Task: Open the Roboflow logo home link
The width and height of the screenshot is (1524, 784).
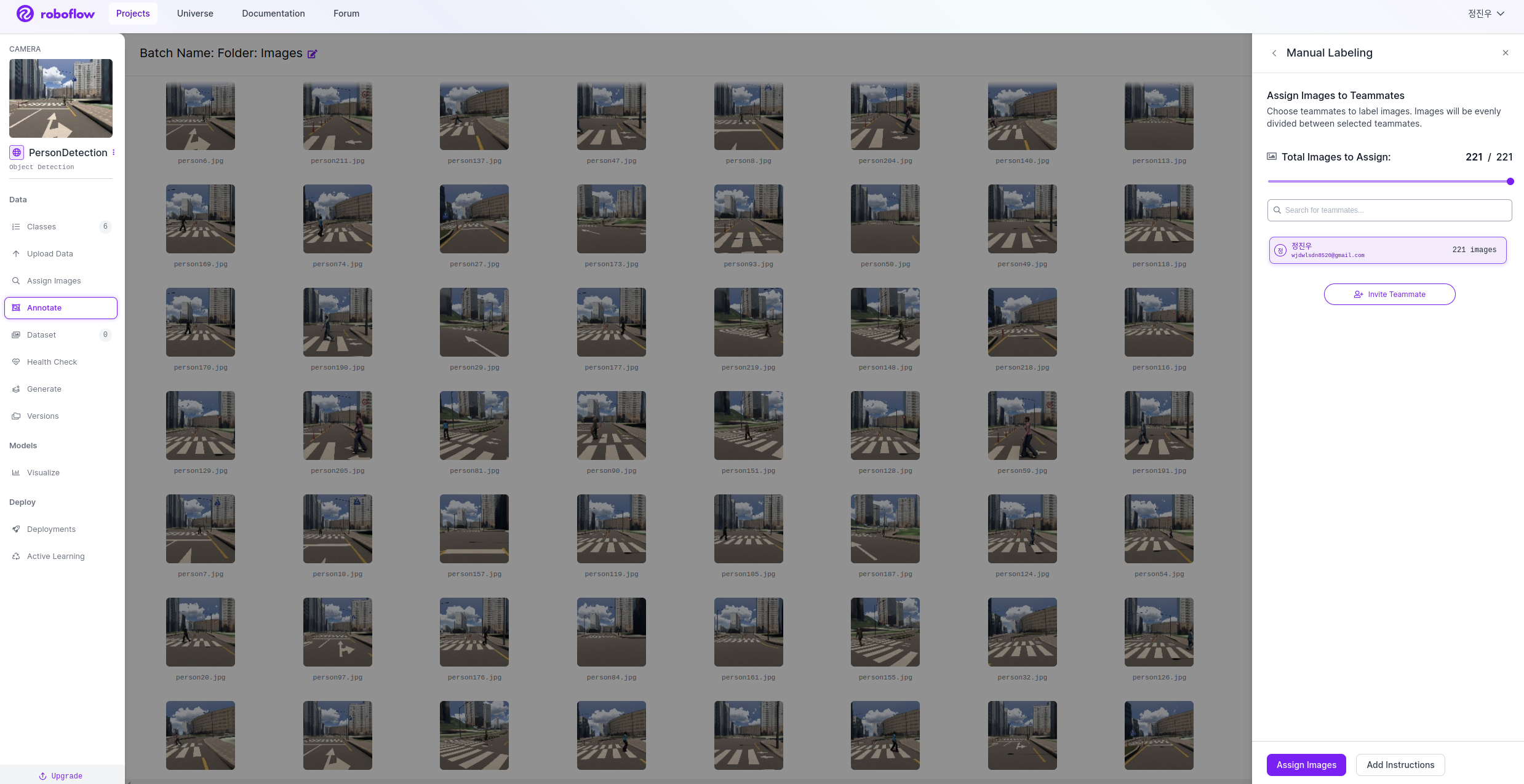Action: (55, 14)
